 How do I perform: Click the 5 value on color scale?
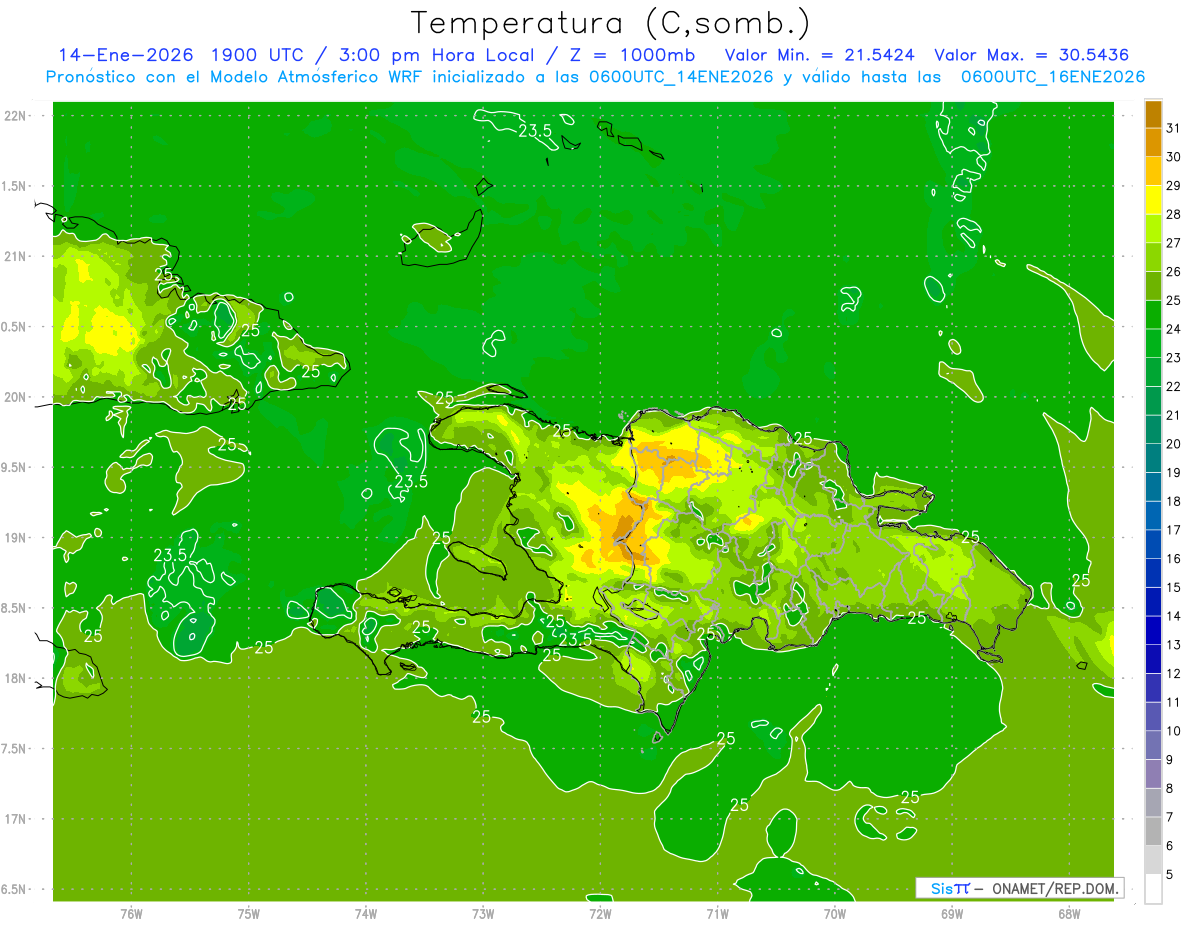coord(1170,874)
